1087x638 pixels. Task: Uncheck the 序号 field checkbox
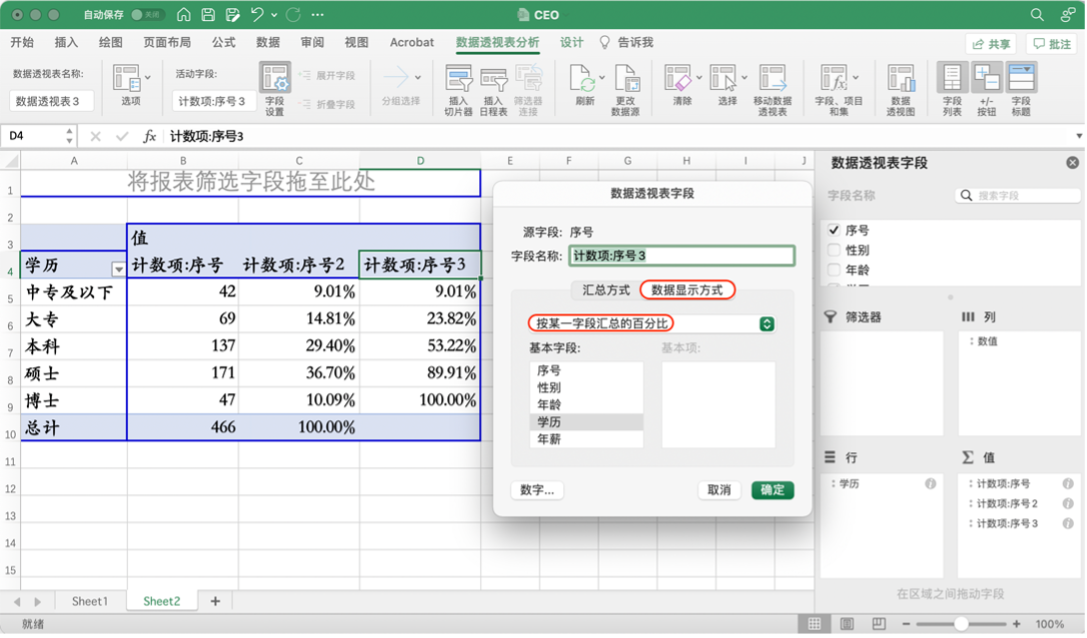(x=833, y=231)
